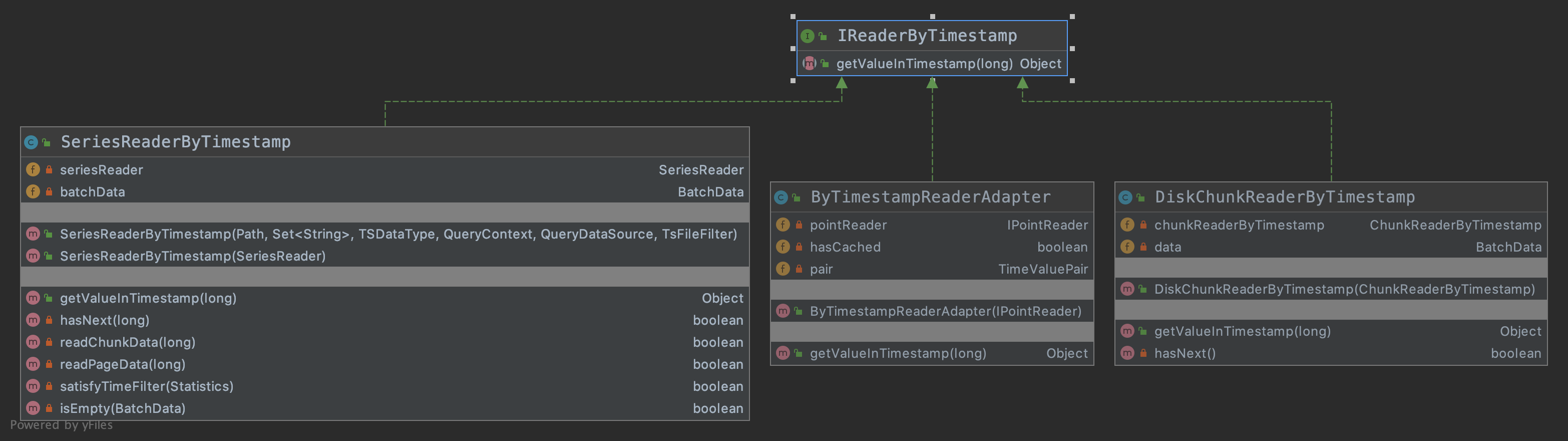
Task: Click the top-left selection handle of IReaderByTimestamp
Action: [793, 17]
